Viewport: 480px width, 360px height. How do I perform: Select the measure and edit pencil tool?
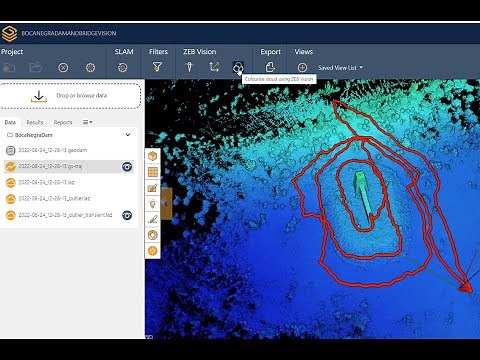(x=152, y=188)
